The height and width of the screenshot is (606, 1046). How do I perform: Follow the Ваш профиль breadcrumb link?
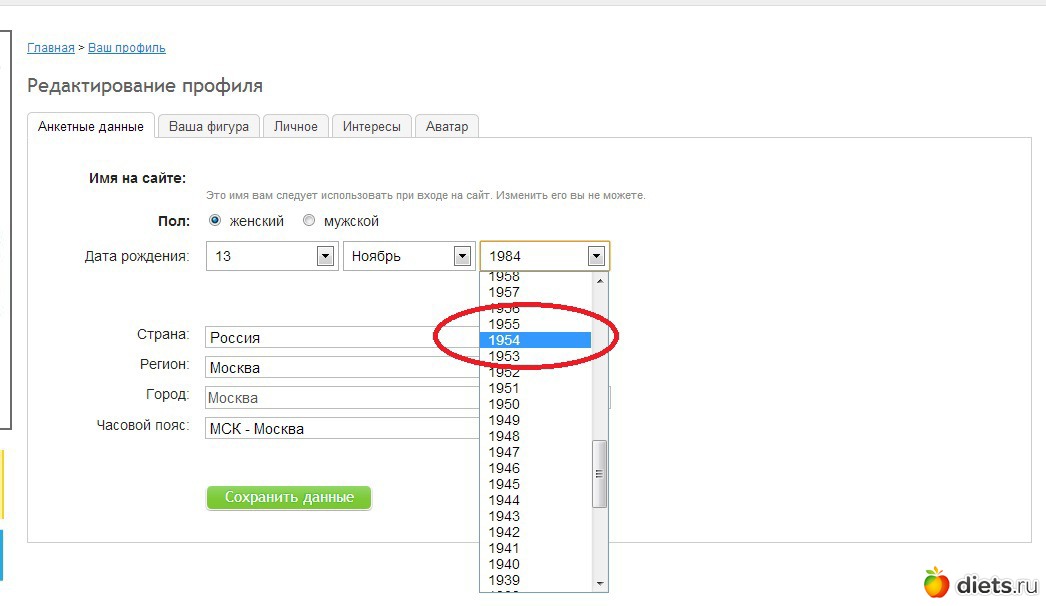point(127,48)
